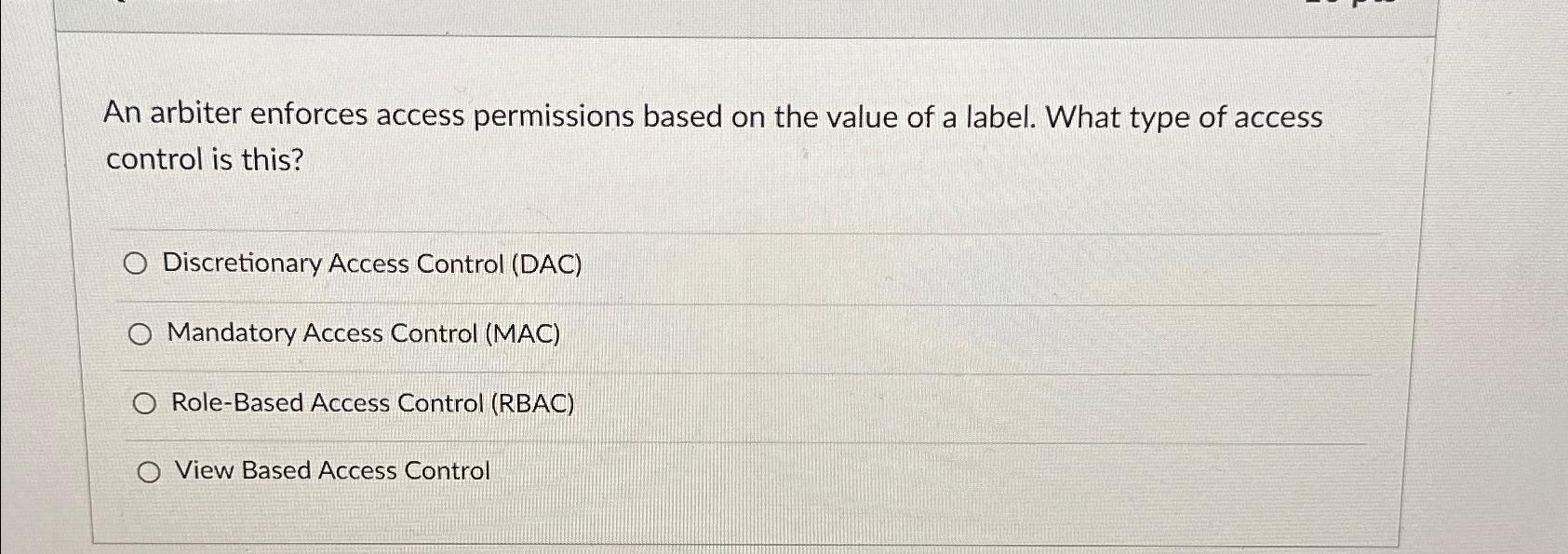Select the Discretionary Access Control (DAC) radio button
The height and width of the screenshot is (554, 1568).
click(x=136, y=265)
